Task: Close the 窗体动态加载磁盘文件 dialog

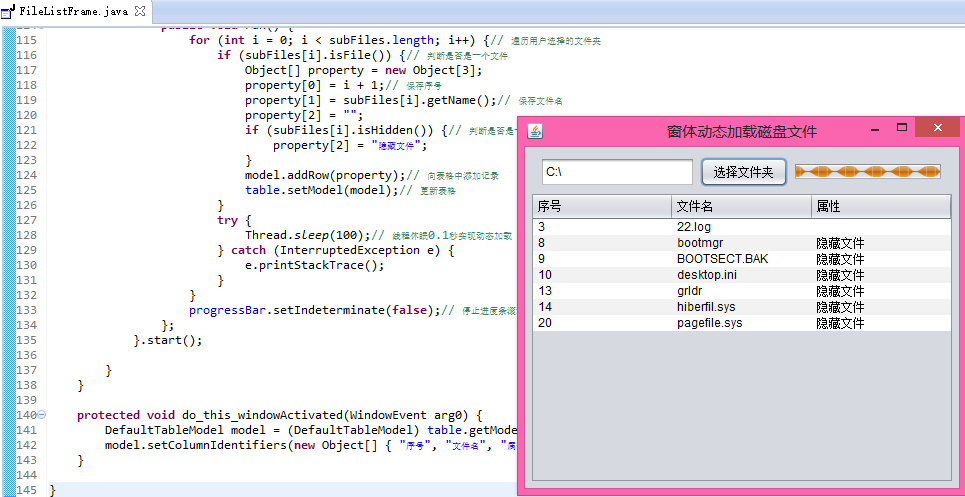Action: 937,128
